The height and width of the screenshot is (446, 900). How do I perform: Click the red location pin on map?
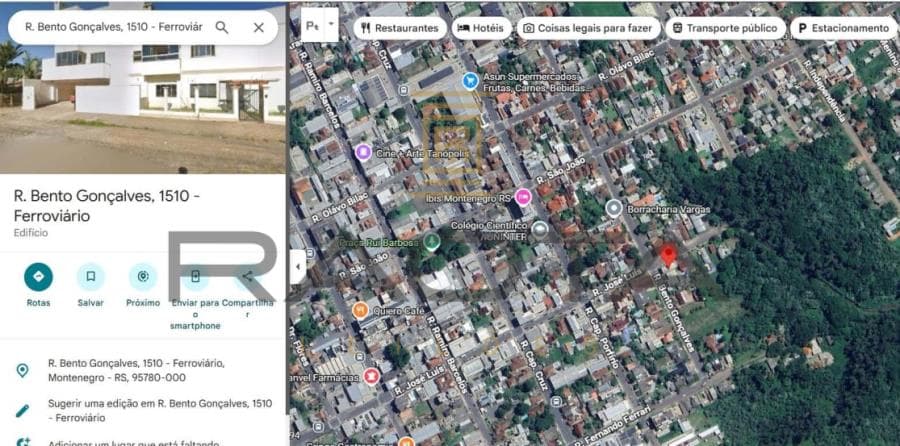668,255
